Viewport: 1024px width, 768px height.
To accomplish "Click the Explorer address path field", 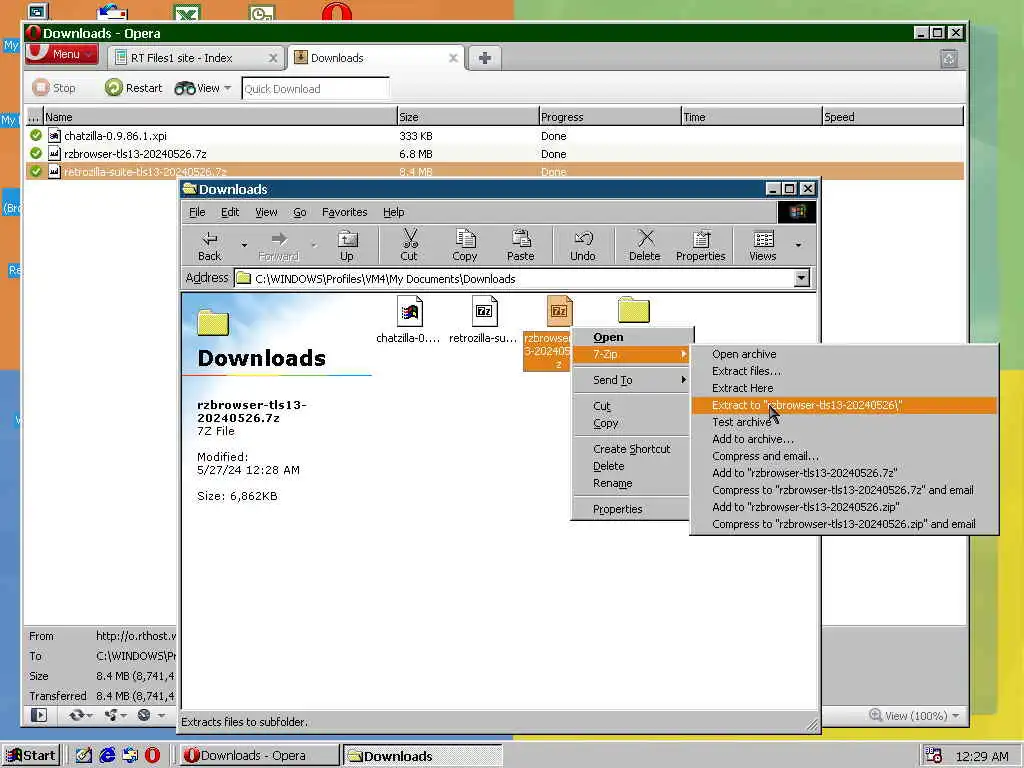I will pyautogui.click(x=514, y=279).
